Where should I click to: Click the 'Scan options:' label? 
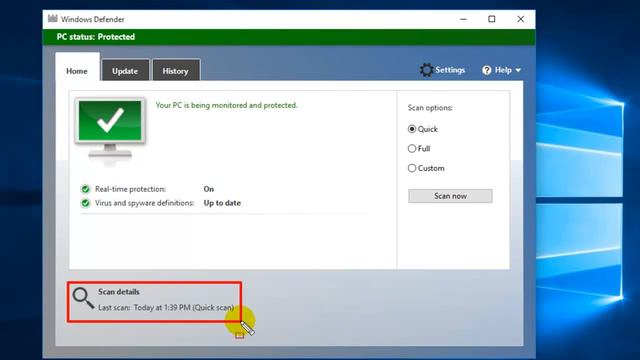(x=430, y=108)
